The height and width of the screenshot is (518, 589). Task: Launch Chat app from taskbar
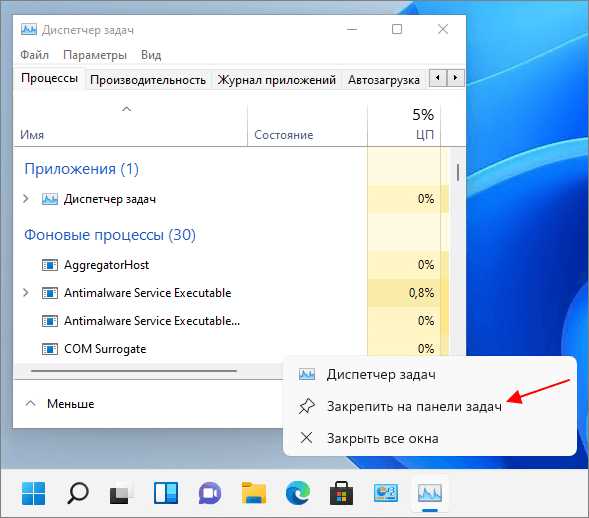[210, 493]
